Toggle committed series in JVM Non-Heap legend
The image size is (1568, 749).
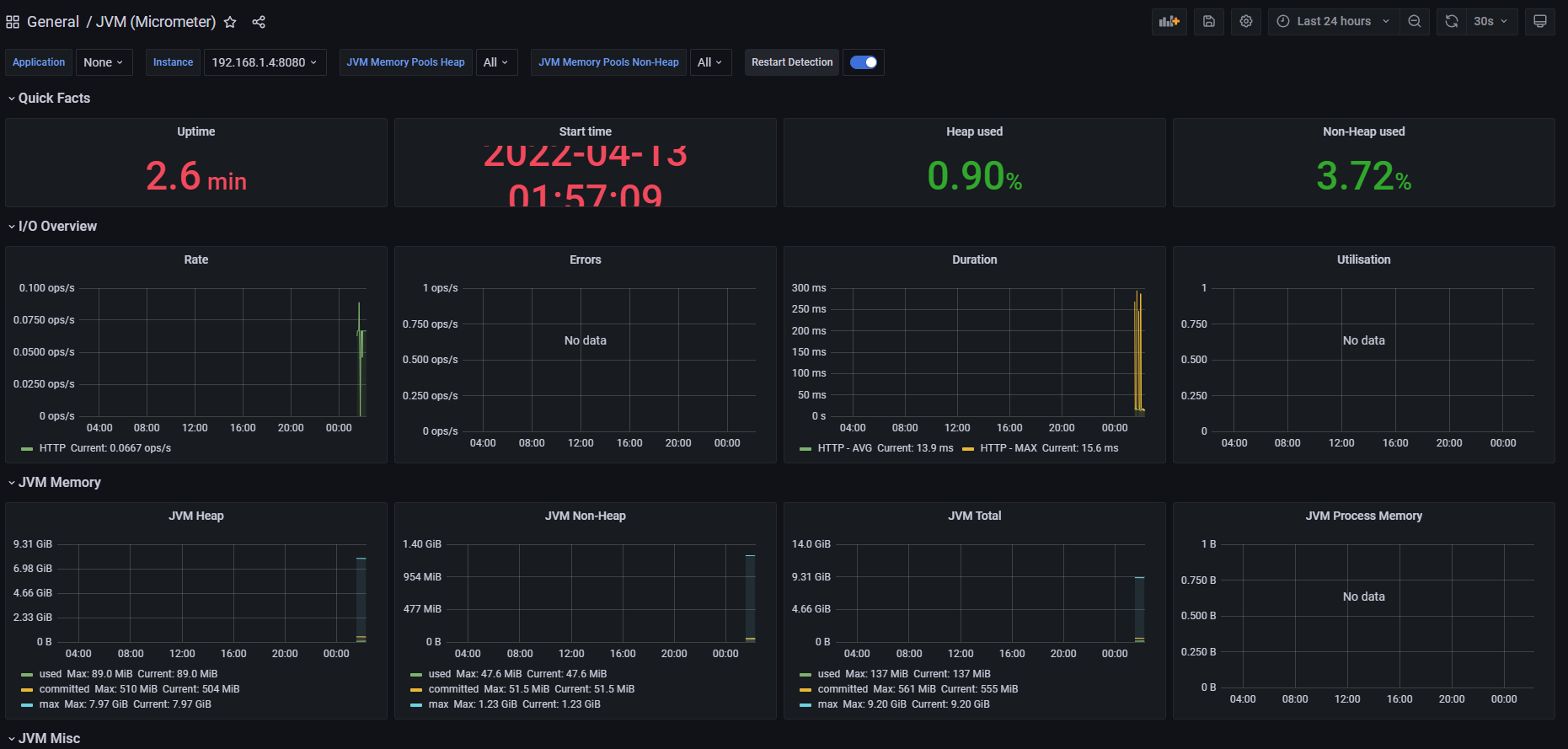pos(453,689)
